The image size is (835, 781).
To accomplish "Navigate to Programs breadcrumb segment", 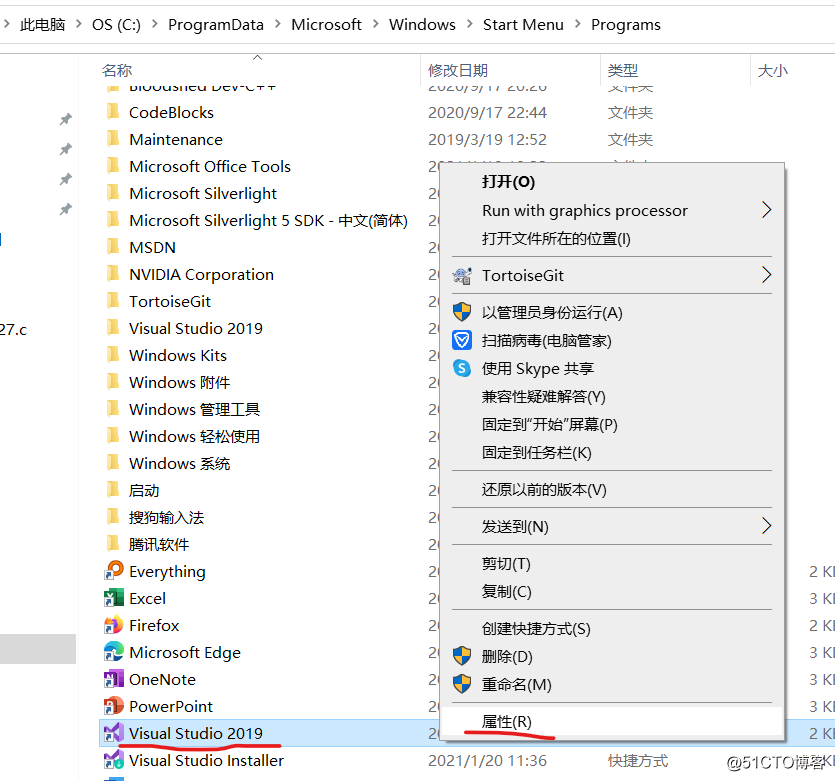I will [626, 24].
